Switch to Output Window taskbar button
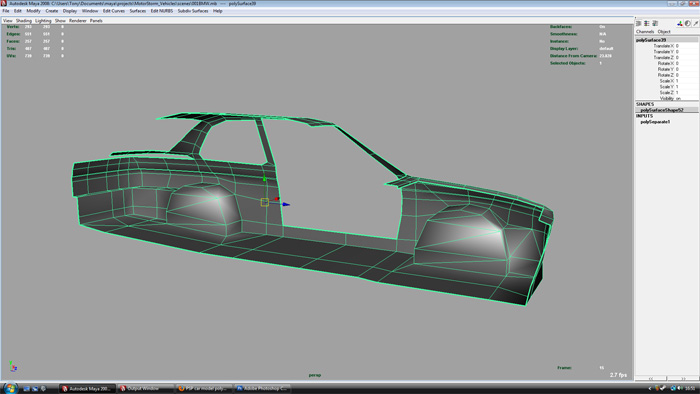 (146, 389)
